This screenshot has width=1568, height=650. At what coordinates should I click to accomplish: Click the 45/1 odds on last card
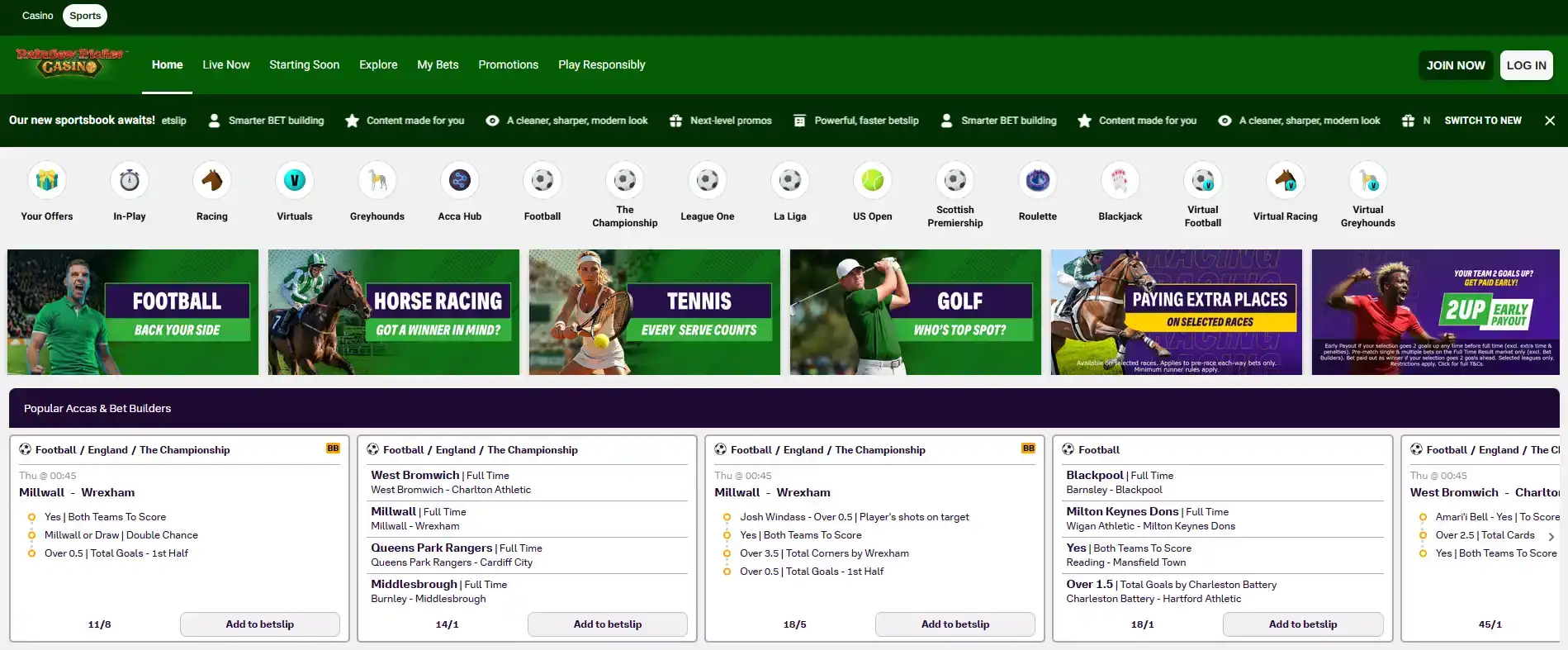tap(1490, 624)
